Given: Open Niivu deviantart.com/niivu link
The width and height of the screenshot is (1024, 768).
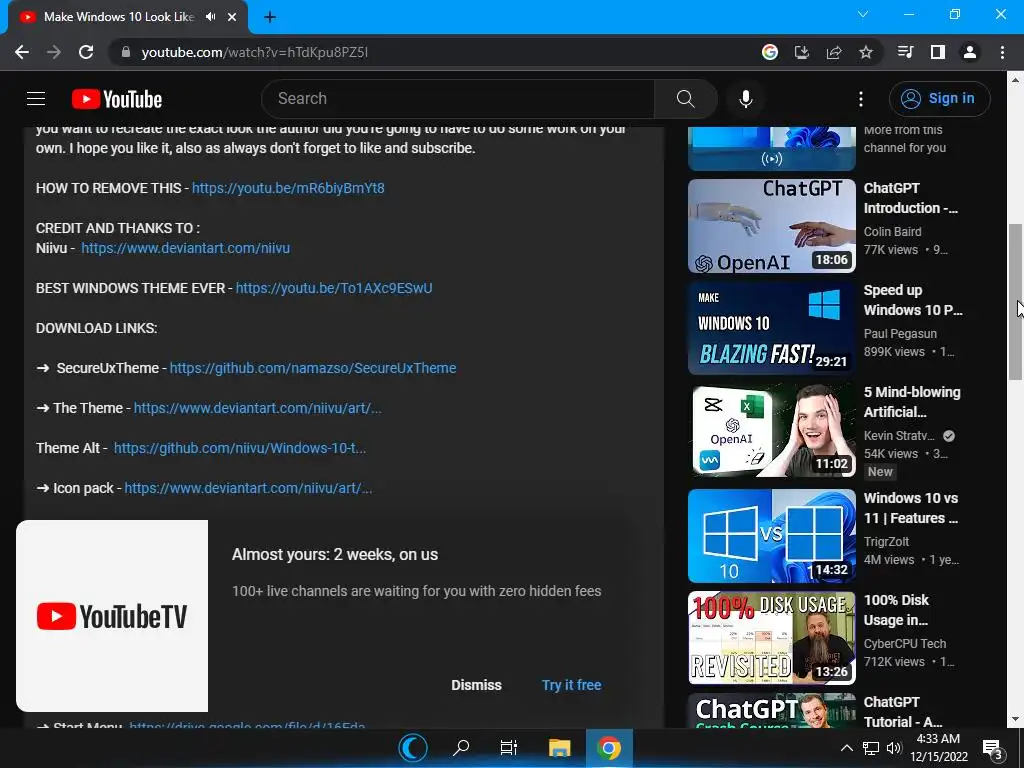Looking at the screenshot, I should [185, 248].
